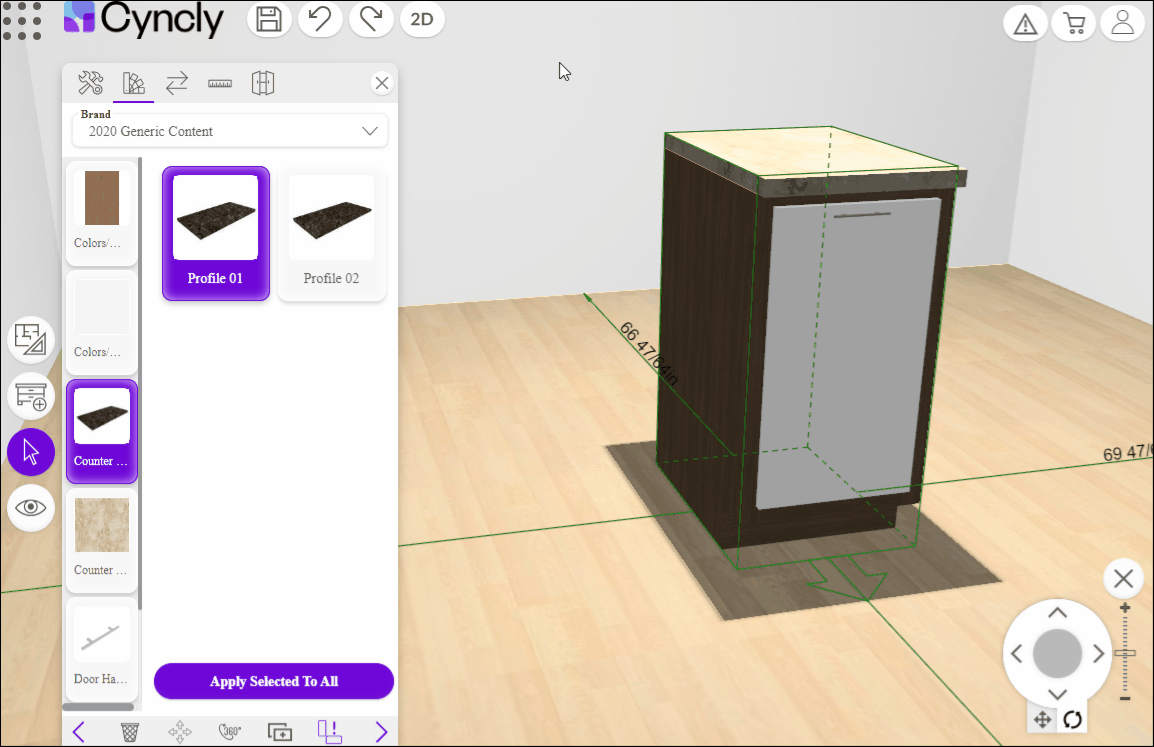This screenshot has height=747, width=1154.
Task: Switch to the wrench and hammer tools tab
Action: tap(91, 83)
